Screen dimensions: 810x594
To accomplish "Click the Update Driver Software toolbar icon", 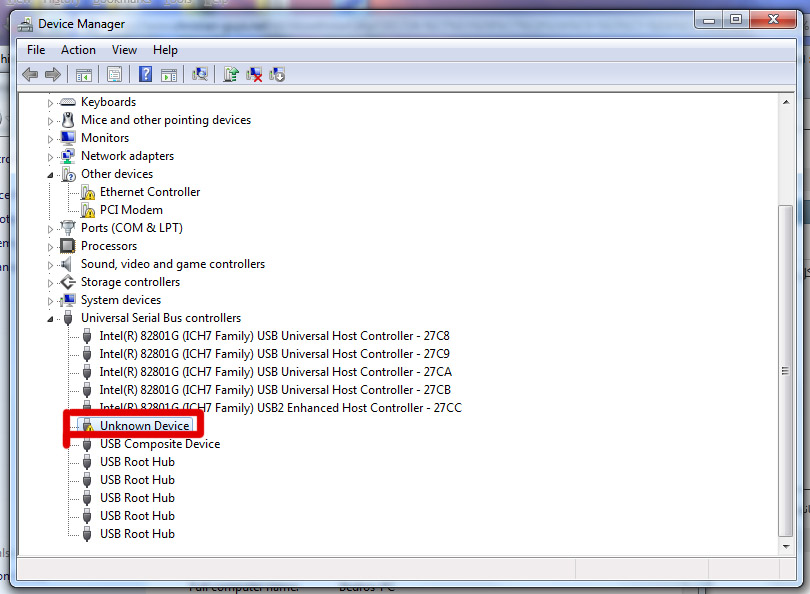I will point(231,75).
